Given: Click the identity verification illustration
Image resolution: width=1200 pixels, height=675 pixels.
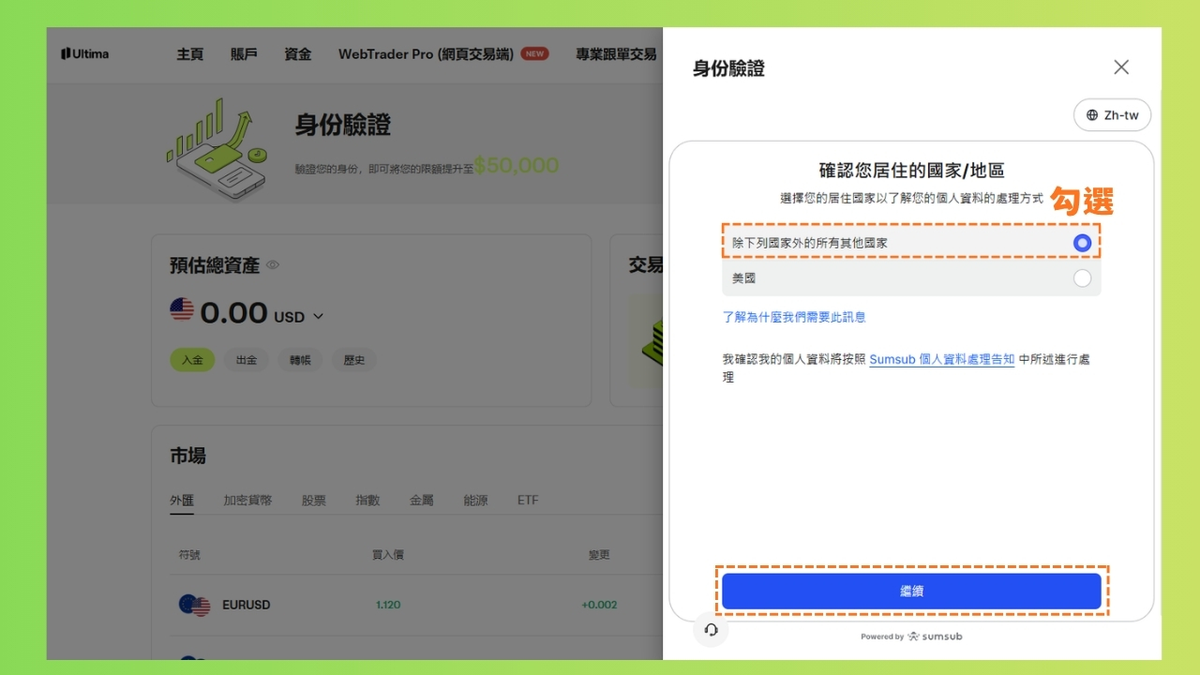Looking at the screenshot, I should point(217,148).
